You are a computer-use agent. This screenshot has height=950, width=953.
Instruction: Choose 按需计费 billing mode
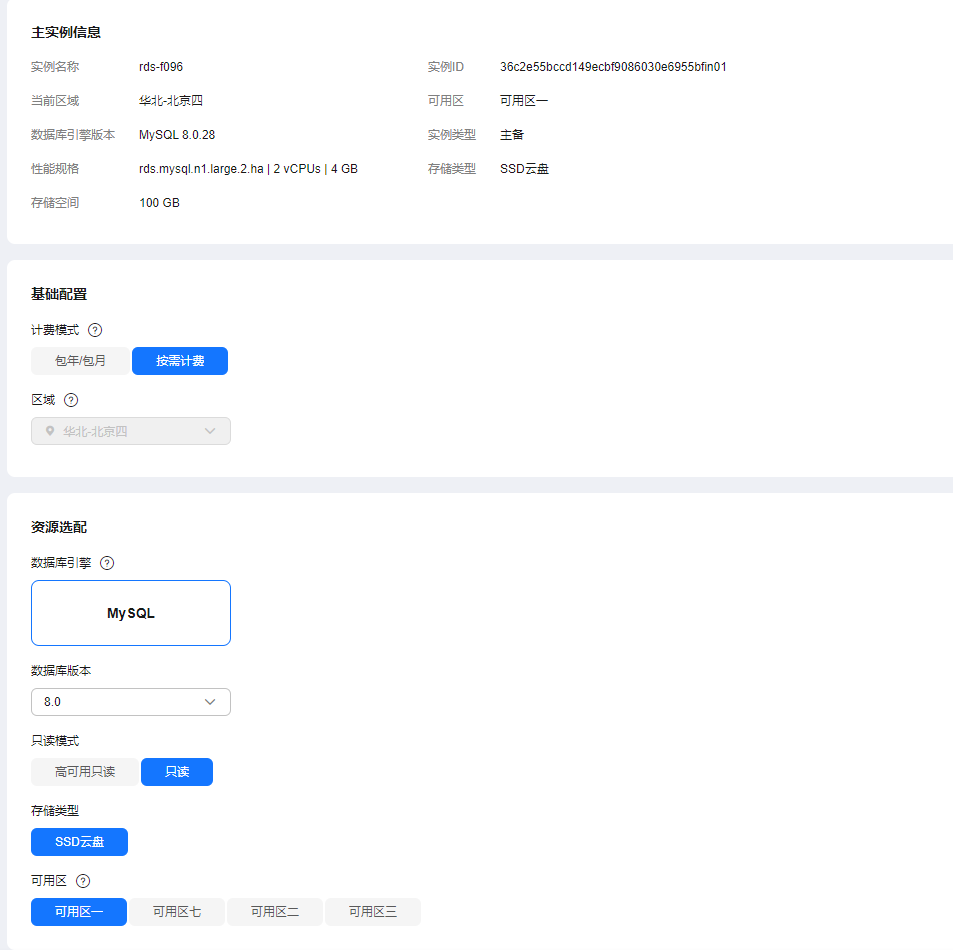[180, 361]
